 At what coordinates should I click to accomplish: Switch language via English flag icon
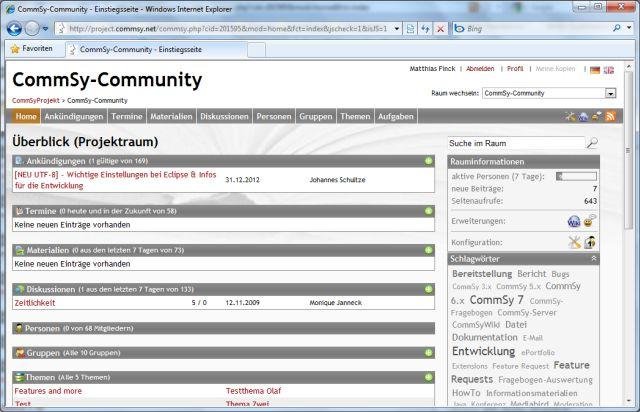point(609,70)
